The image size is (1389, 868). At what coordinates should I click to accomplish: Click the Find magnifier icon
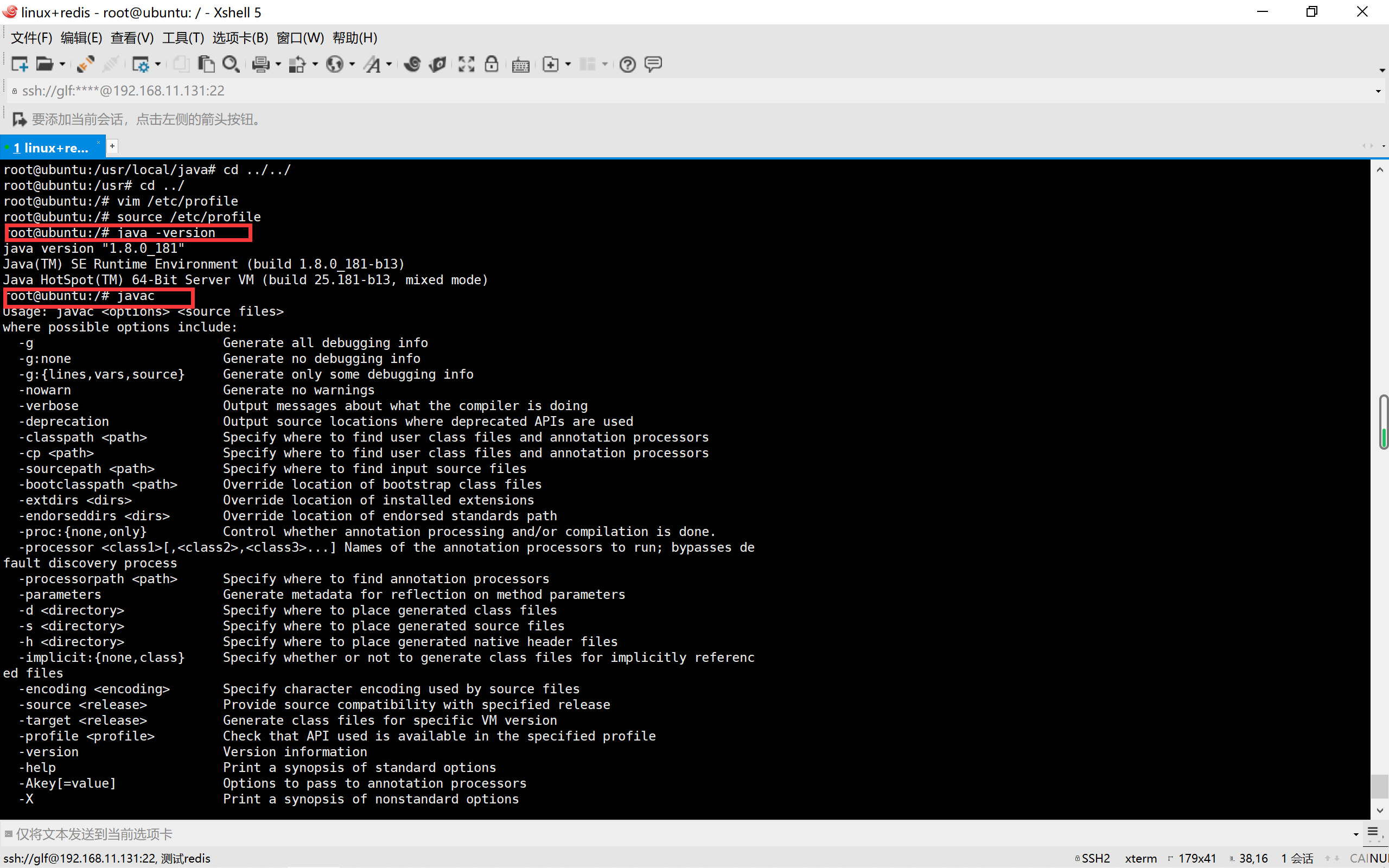[x=231, y=65]
